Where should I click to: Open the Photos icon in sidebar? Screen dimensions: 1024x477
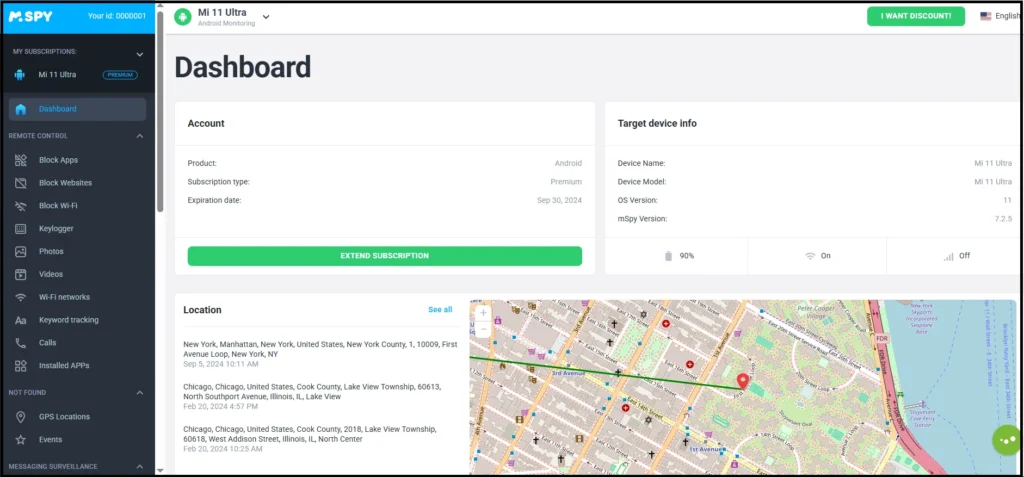[x=20, y=252]
